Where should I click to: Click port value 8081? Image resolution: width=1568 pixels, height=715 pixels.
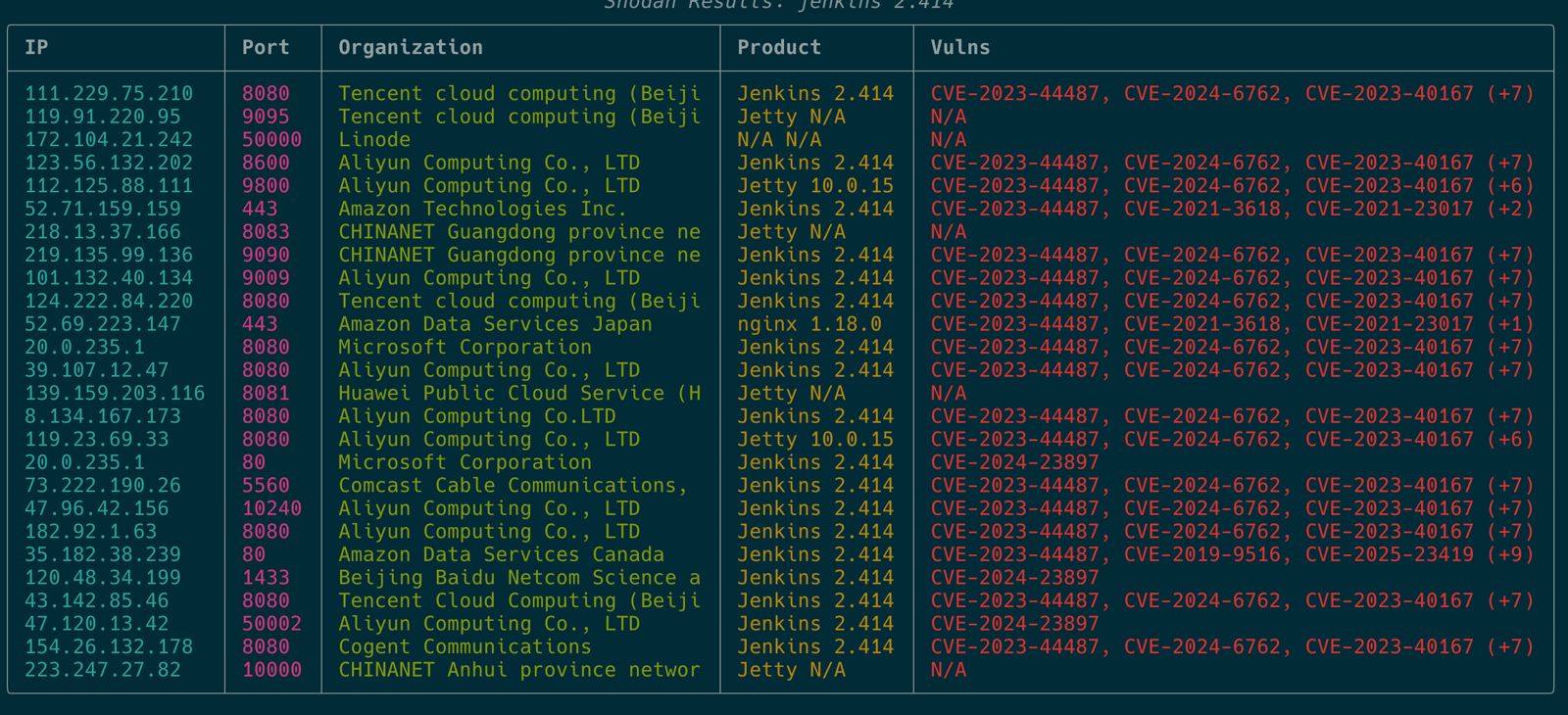[266, 393]
